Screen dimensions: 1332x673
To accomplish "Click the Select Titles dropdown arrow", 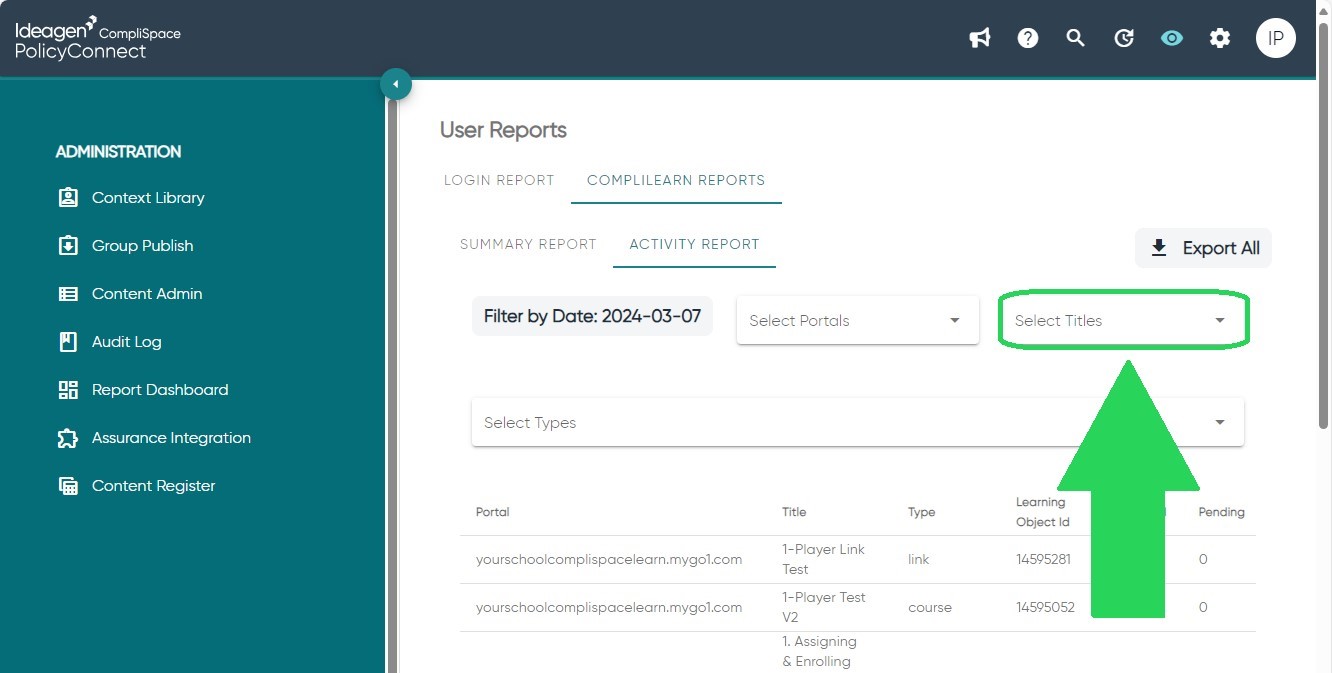I will point(1220,321).
